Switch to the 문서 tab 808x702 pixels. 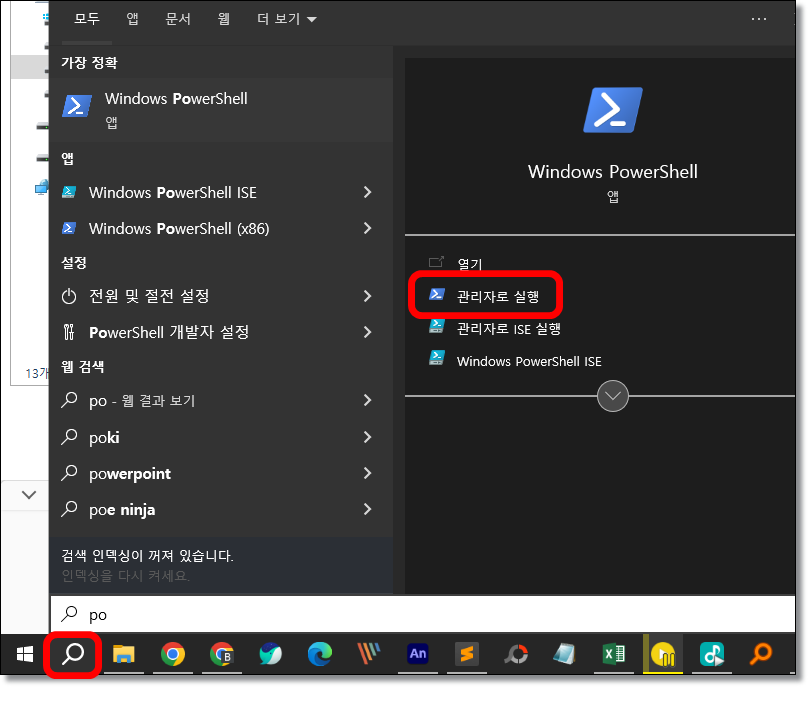click(178, 18)
